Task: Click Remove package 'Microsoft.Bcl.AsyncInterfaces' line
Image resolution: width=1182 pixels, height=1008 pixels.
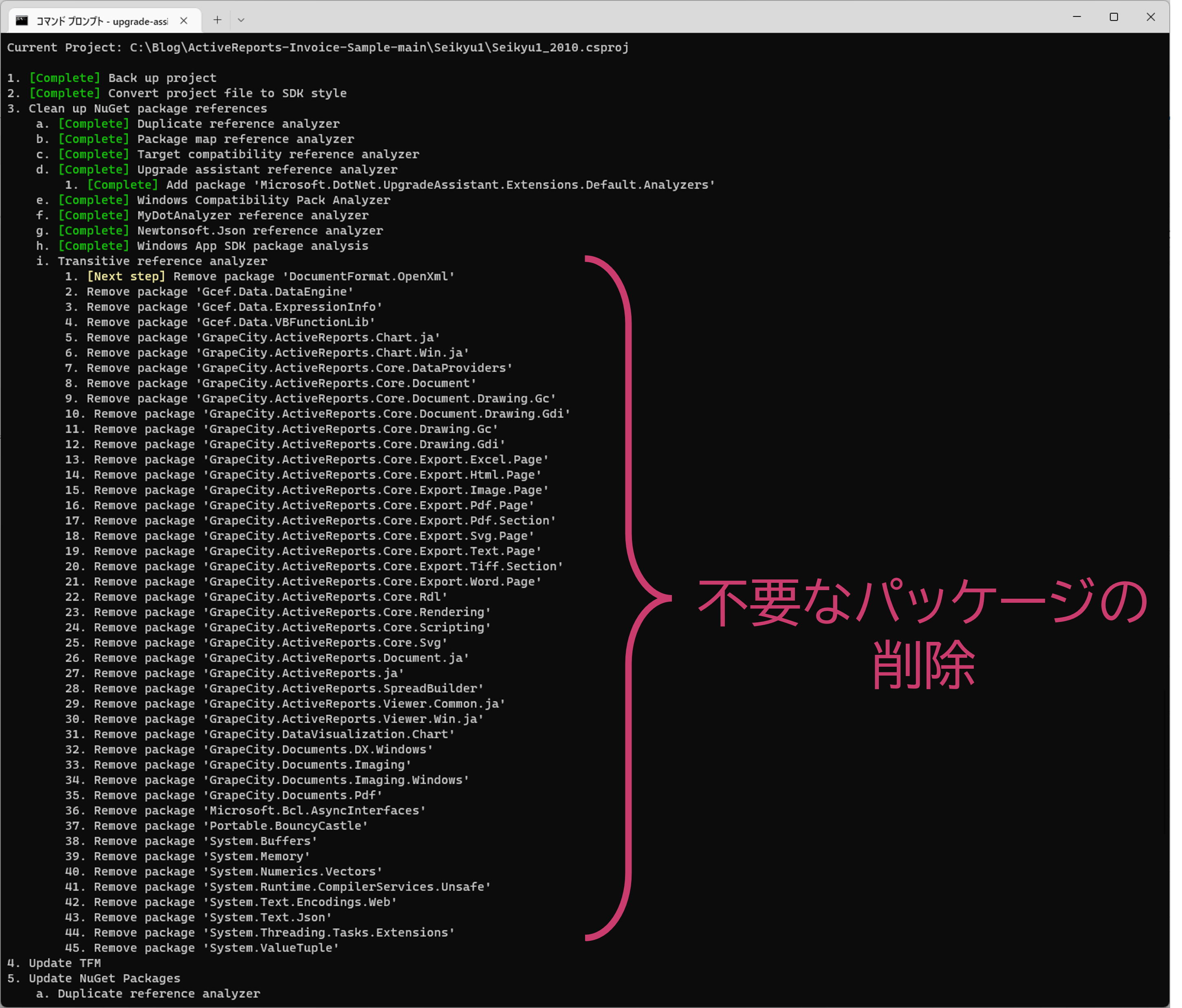Action: [245, 811]
